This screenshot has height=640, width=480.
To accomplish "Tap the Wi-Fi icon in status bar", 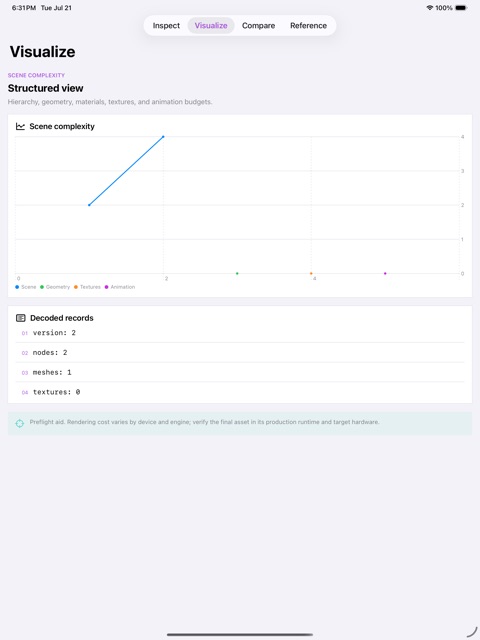I will (x=429, y=8).
